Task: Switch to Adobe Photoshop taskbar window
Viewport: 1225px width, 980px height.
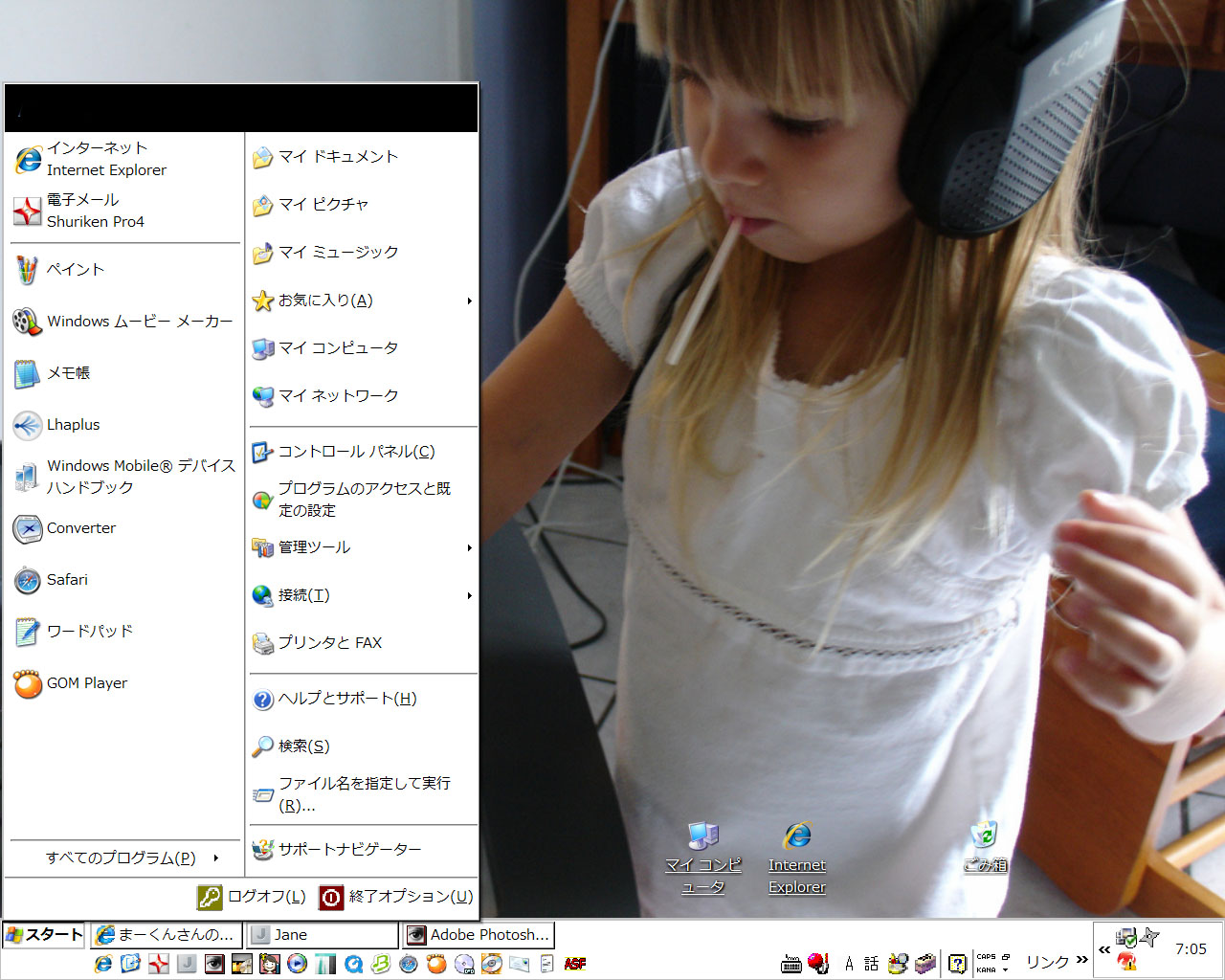Action: coord(478,935)
